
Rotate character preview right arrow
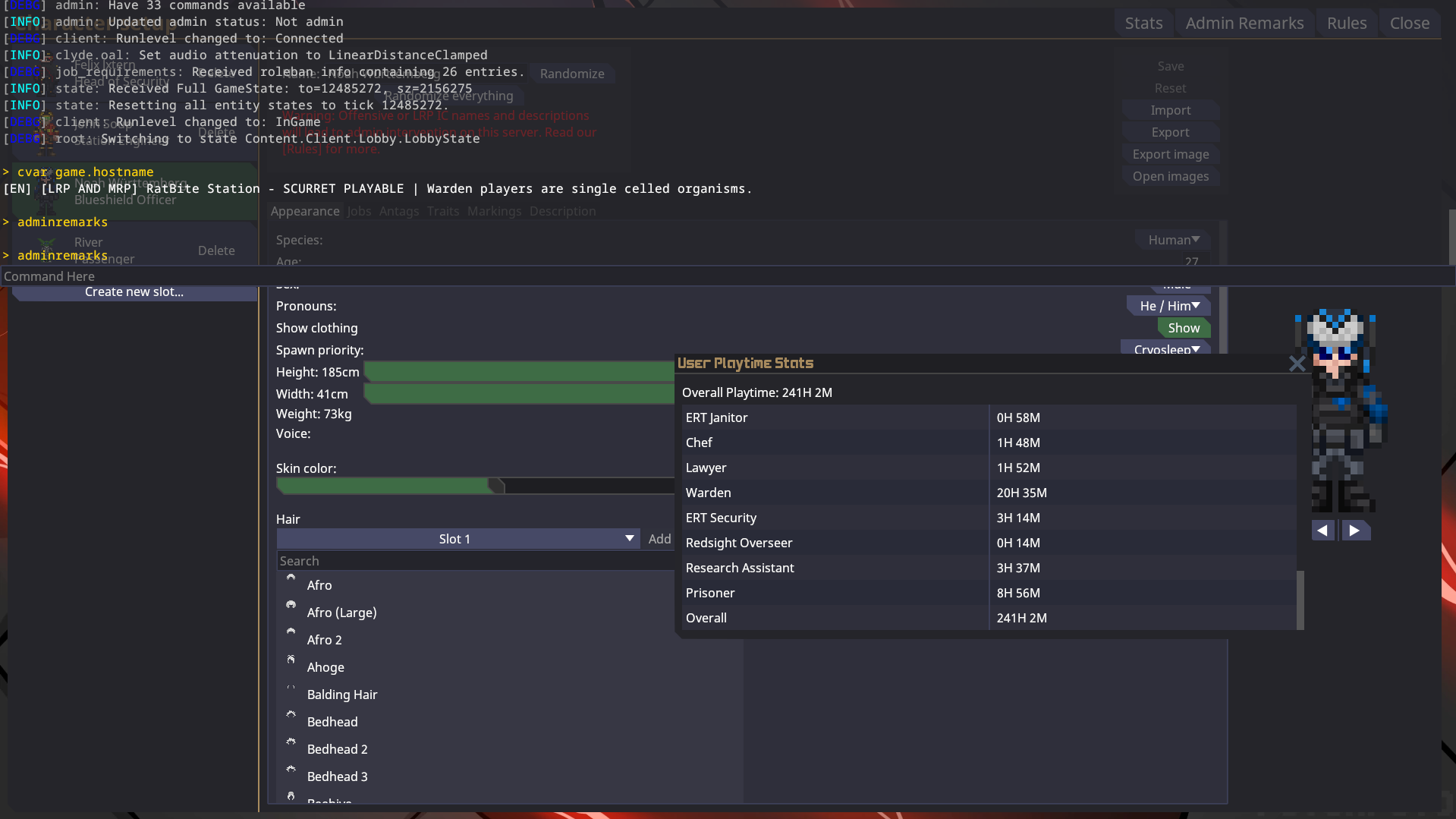(x=1355, y=531)
